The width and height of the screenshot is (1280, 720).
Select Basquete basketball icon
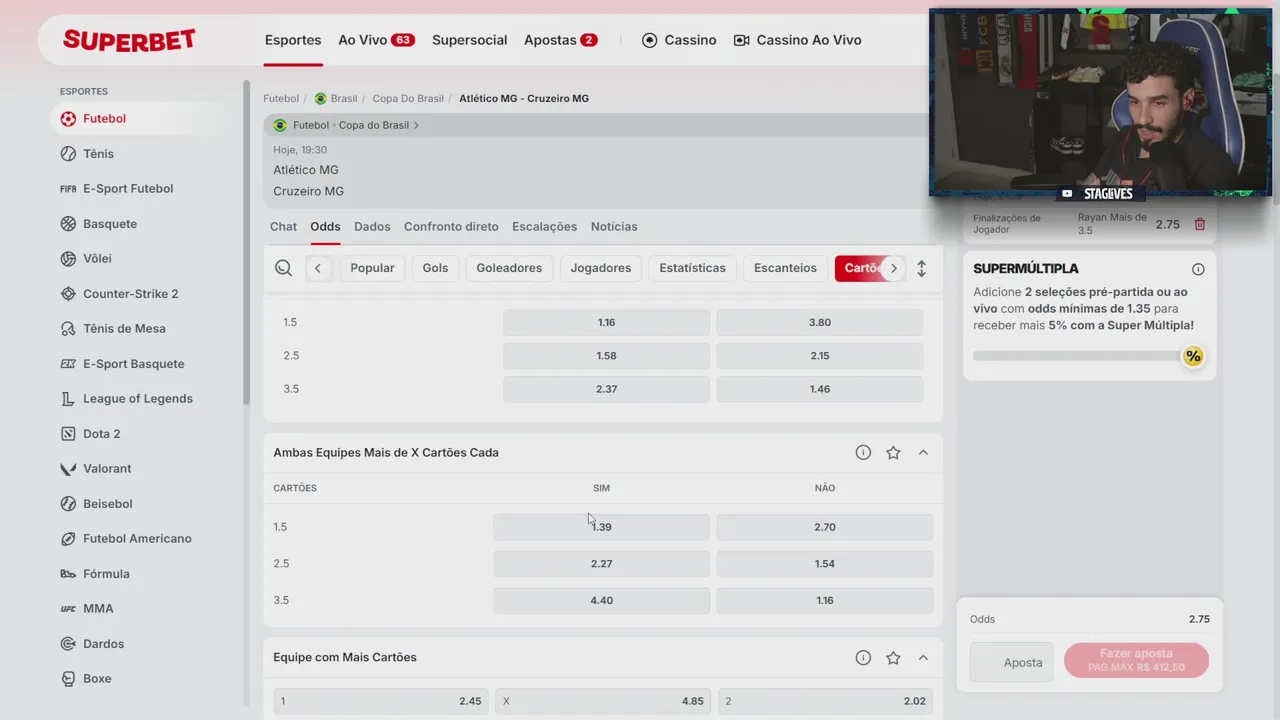(x=68, y=224)
